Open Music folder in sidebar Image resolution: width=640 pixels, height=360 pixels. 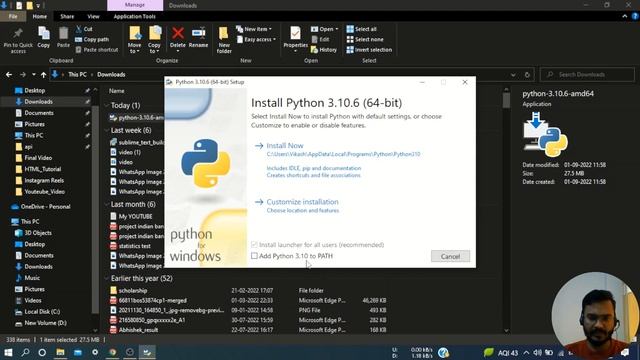point(32,278)
